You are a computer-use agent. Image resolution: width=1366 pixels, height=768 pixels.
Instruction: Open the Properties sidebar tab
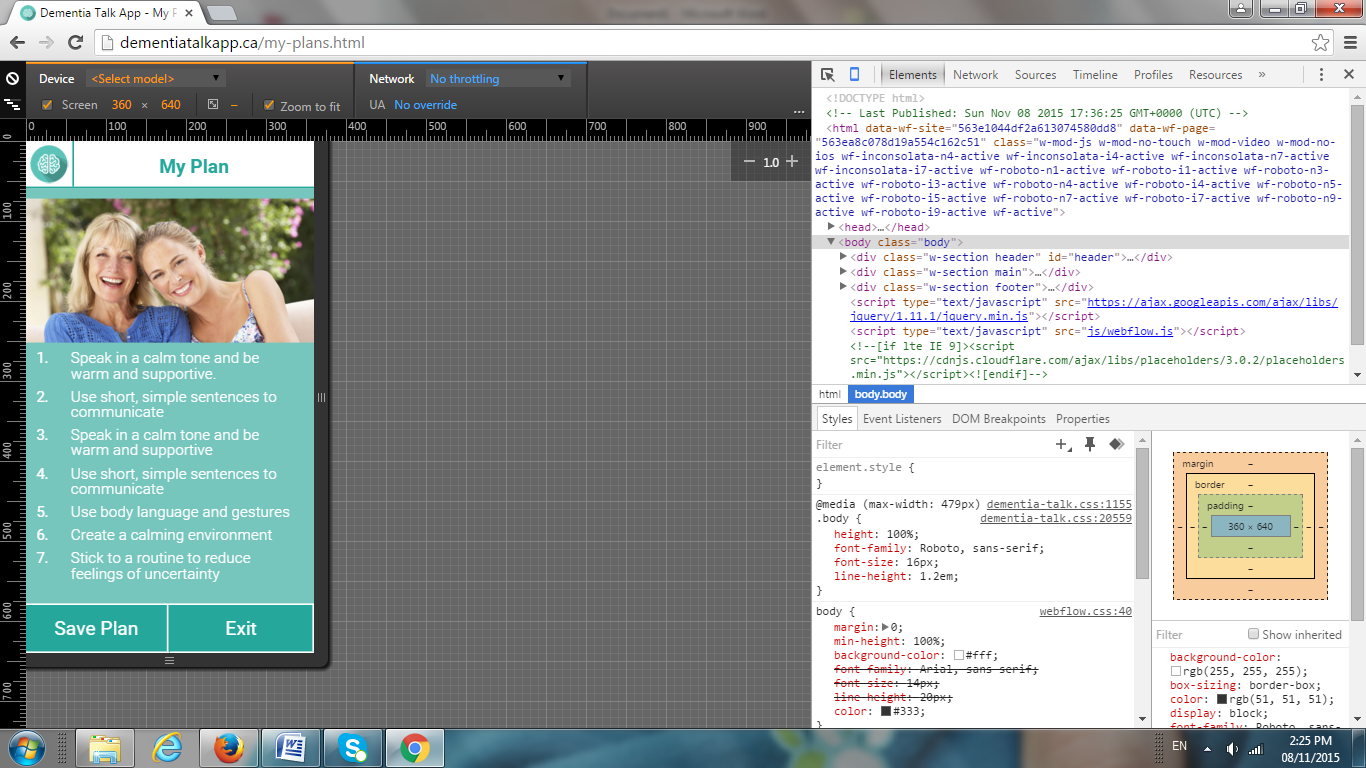1082,419
